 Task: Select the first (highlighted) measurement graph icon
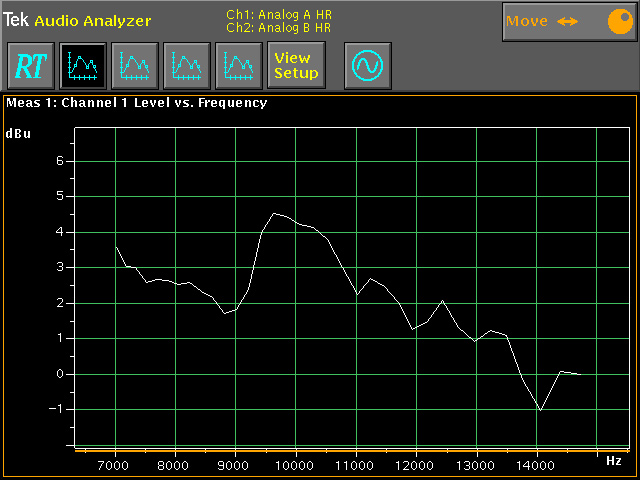point(83,66)
